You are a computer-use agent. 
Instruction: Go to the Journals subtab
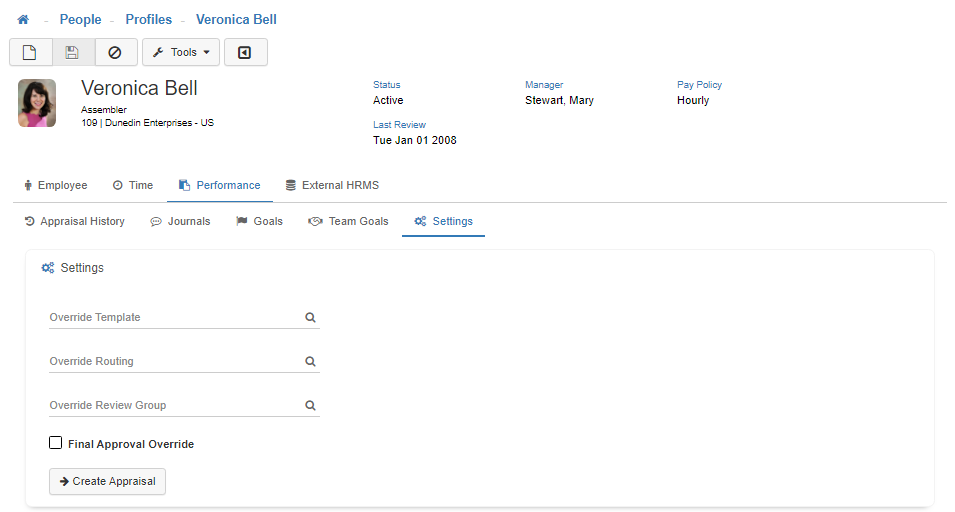pyautogui.click(x=180, y=221)
